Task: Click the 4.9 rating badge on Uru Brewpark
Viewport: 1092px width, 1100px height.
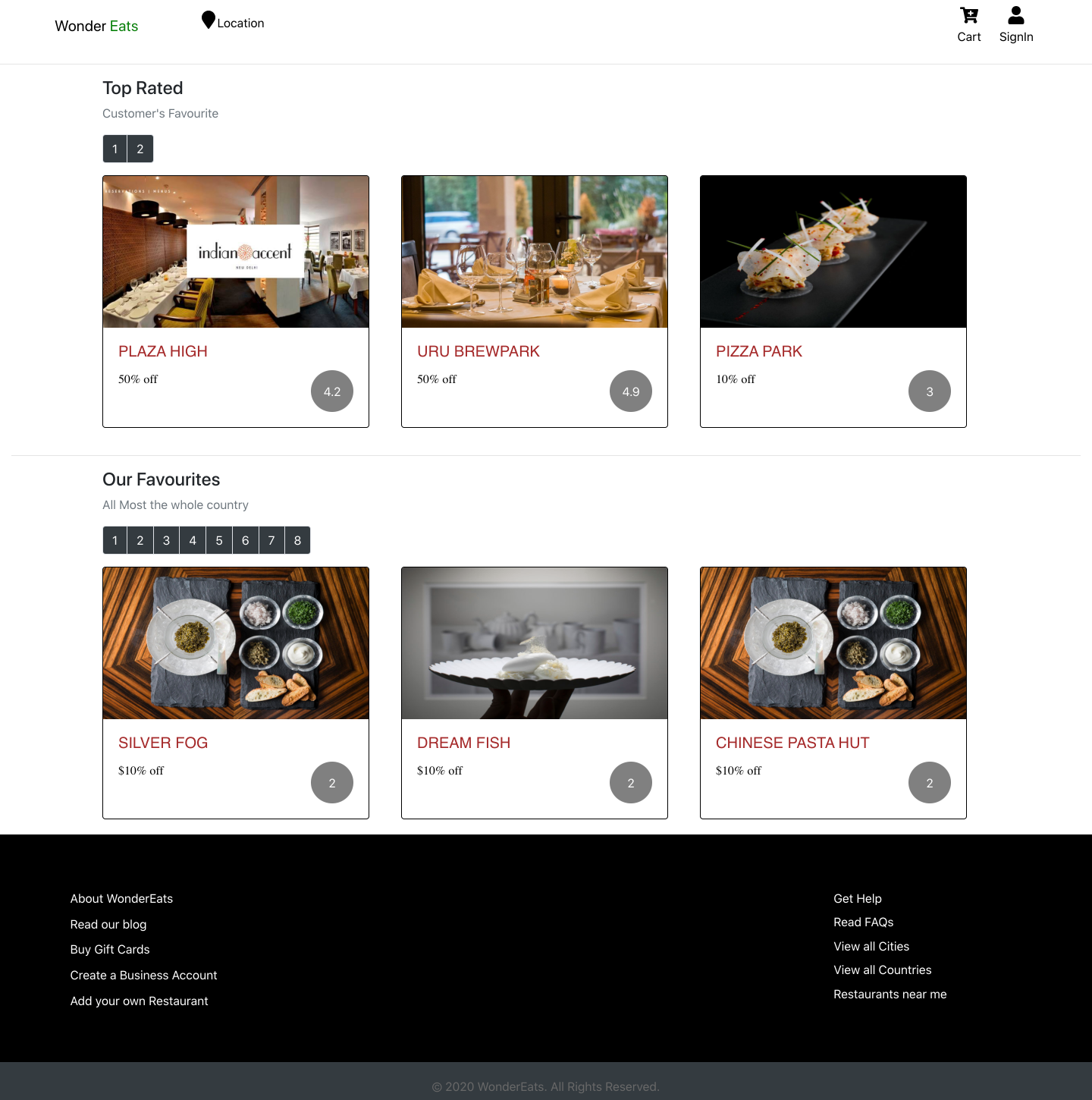Action: coord(631,391)
